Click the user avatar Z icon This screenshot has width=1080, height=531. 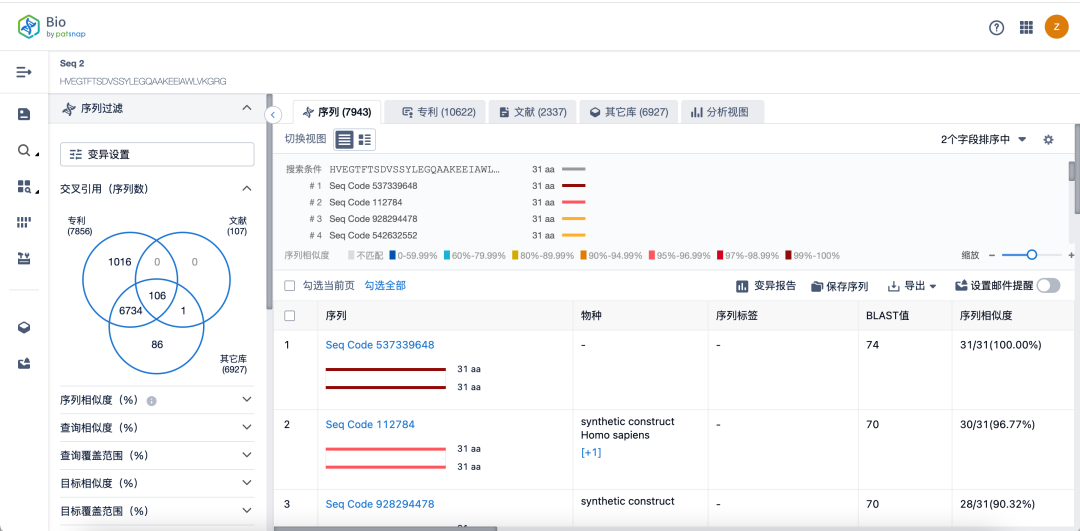[1056, 27]
